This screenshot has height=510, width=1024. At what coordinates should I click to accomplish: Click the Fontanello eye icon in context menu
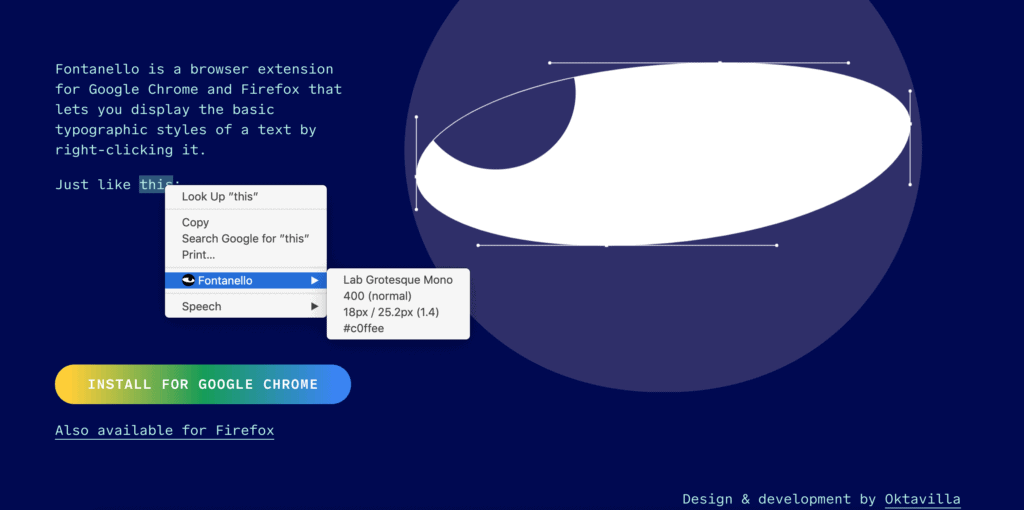(188, 281)
